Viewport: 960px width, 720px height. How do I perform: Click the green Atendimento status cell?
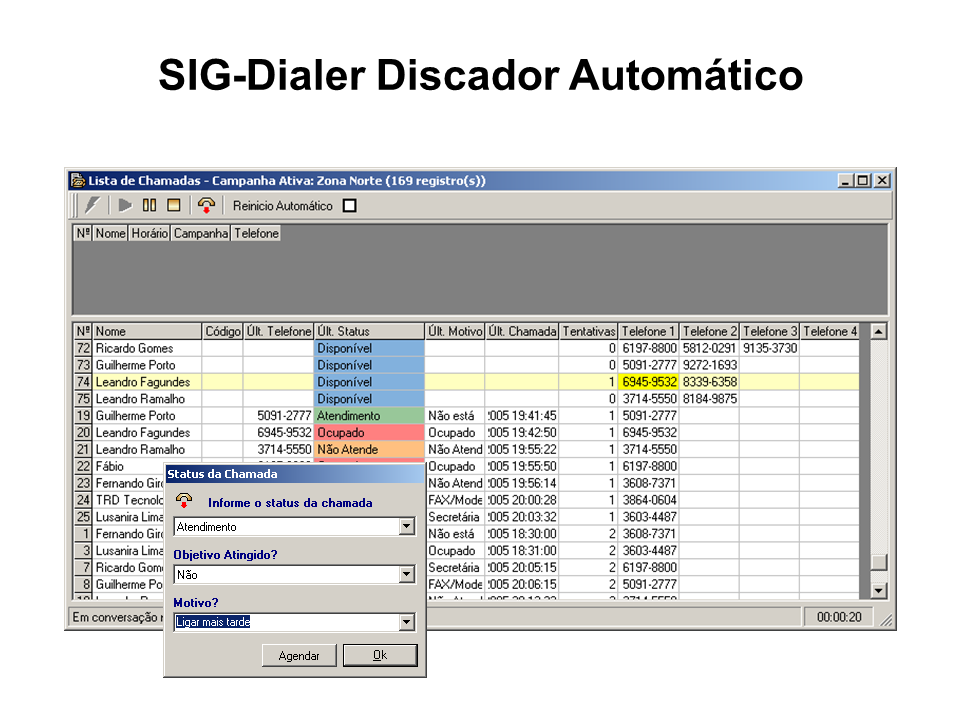(x=369, y=416)
